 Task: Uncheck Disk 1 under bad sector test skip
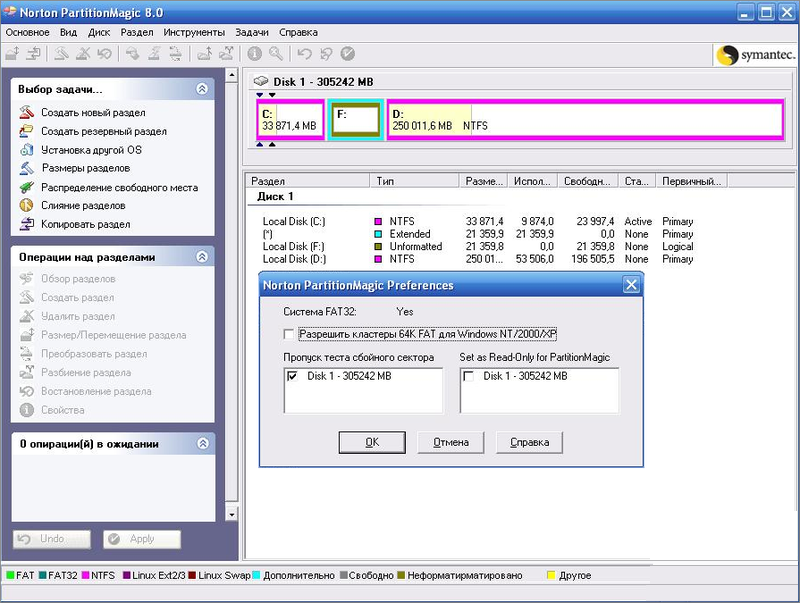point(292,376)
